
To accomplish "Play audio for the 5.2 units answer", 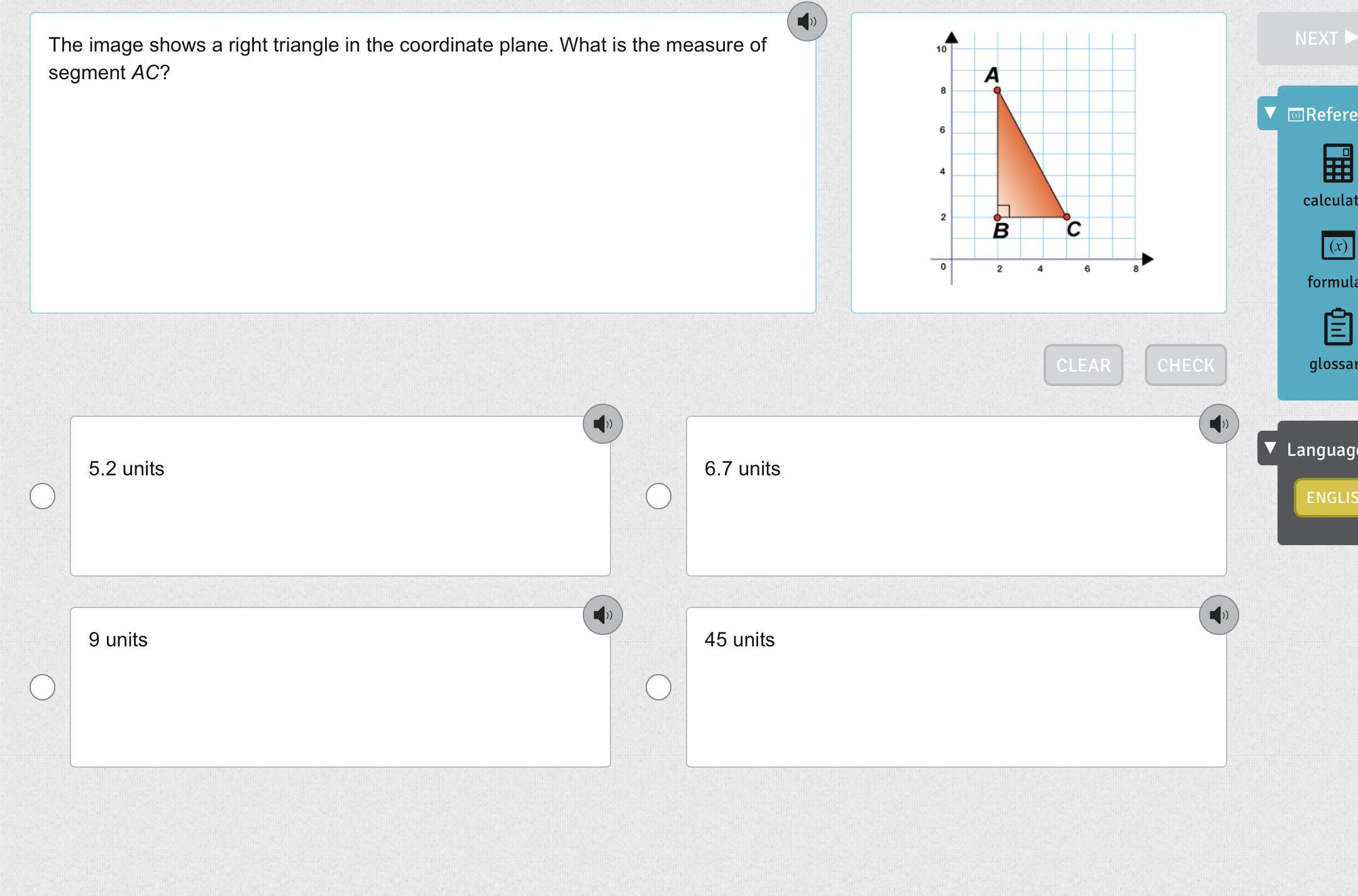I will 602,424.
